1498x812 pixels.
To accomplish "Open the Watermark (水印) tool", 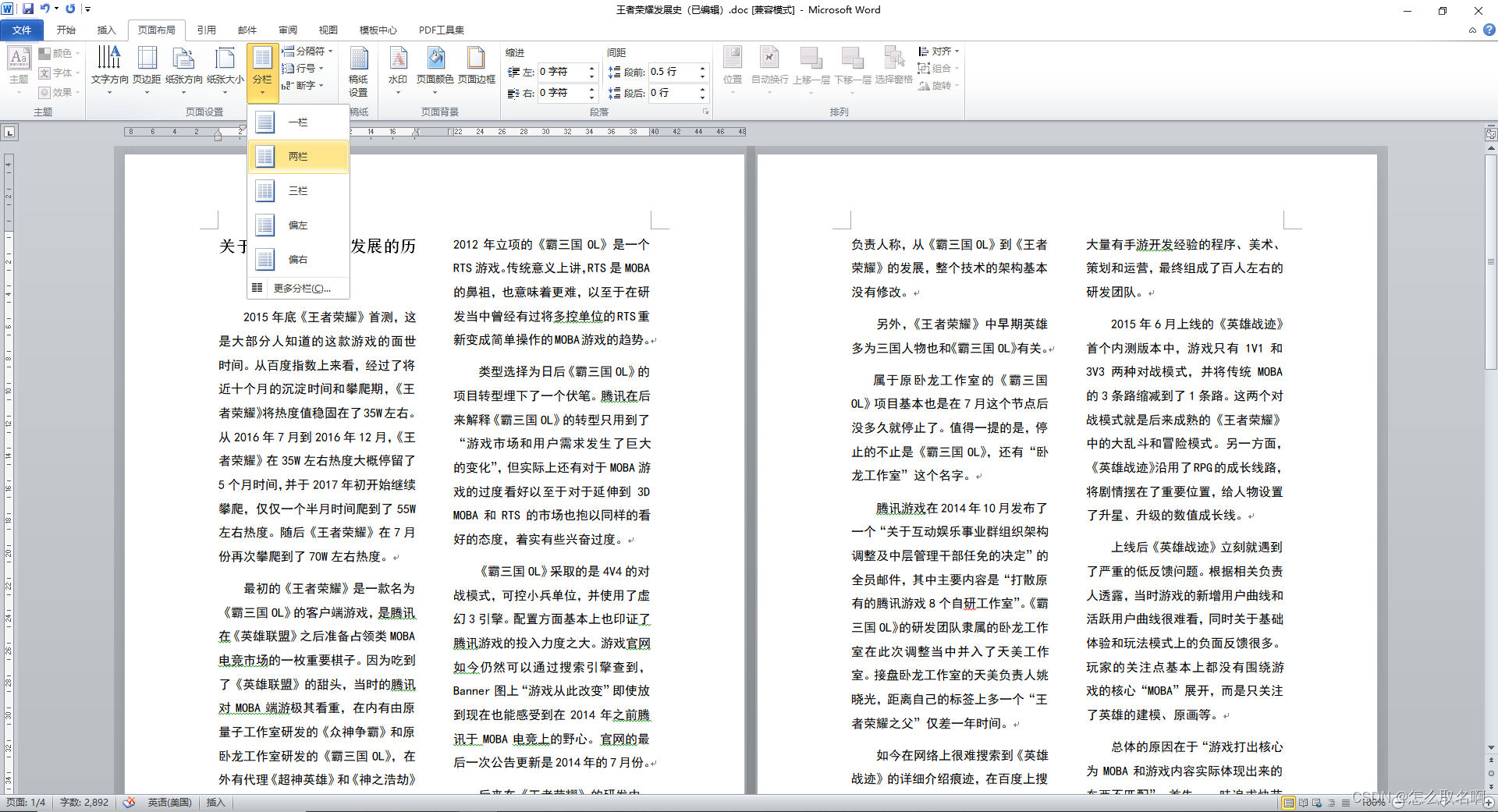I will (398, 69).
